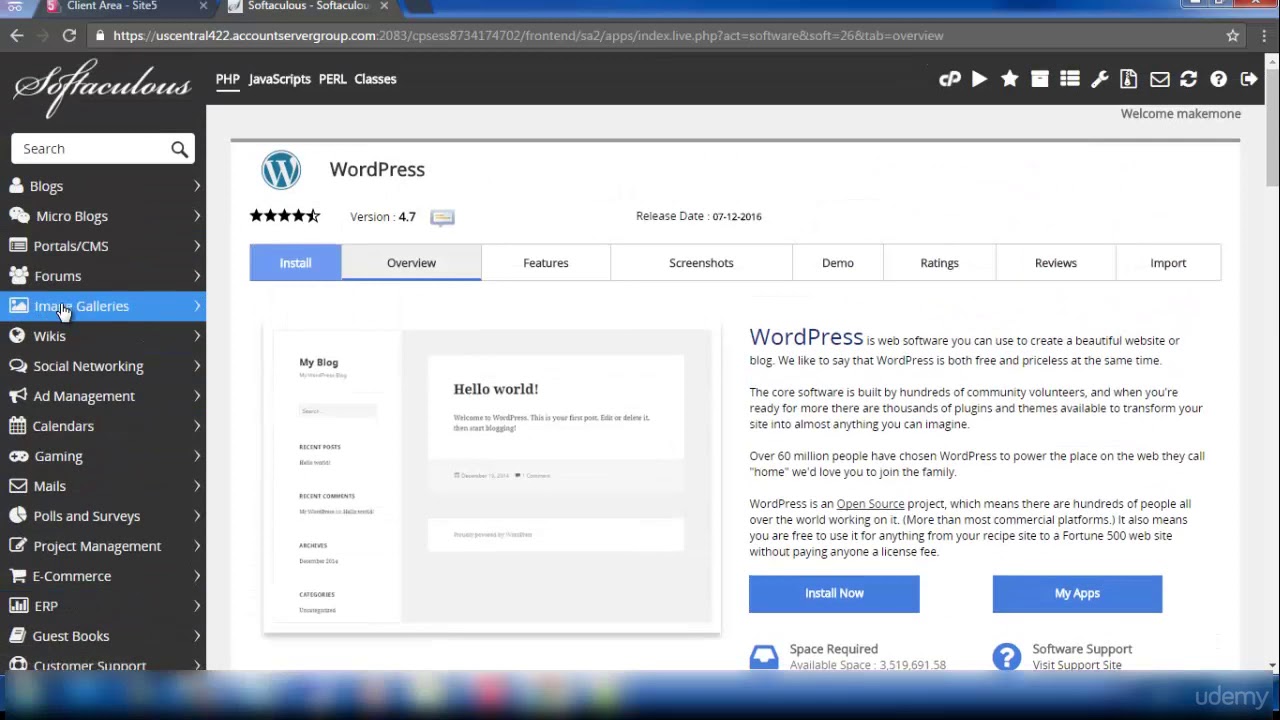Expand the Forums category
1280x720 pixels.
tap(103, 276)
